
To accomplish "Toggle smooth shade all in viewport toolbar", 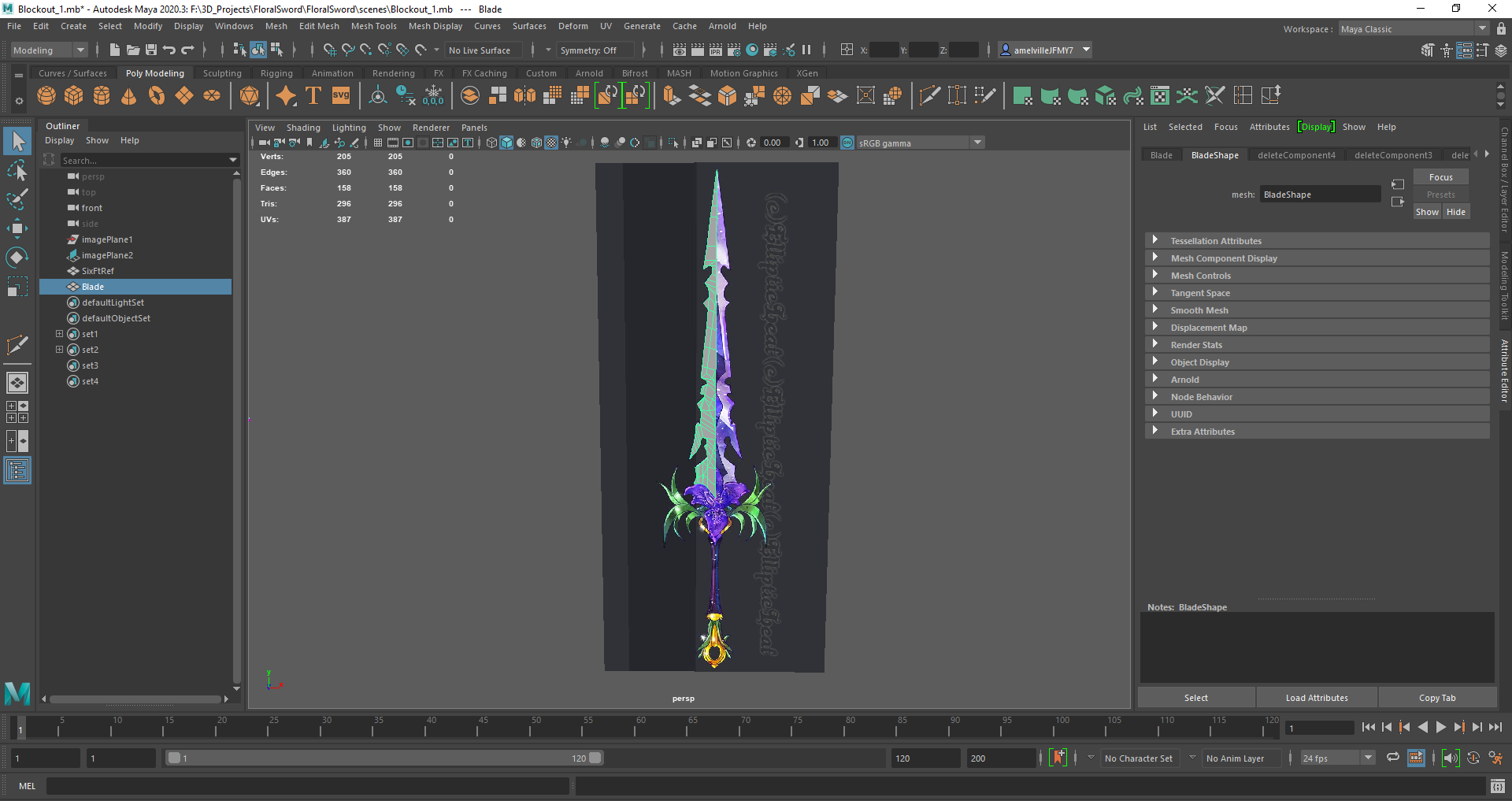I will pos(506,143).
